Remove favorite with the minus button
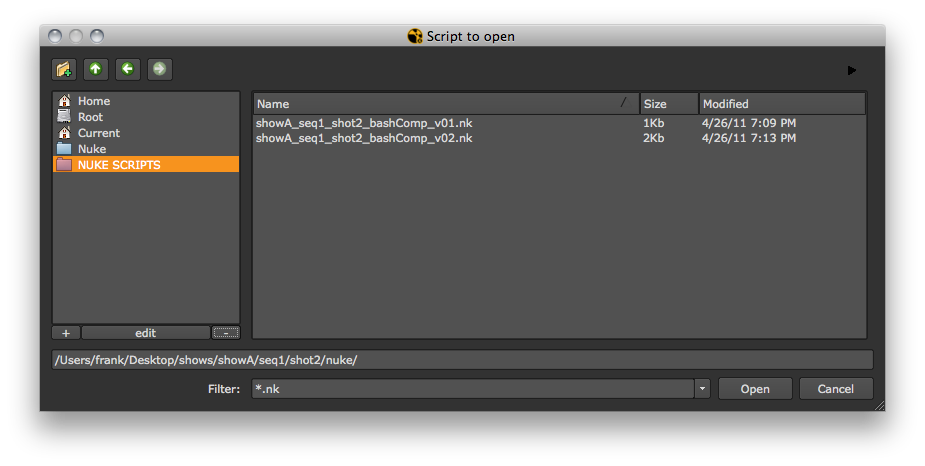 click(226, 333)
